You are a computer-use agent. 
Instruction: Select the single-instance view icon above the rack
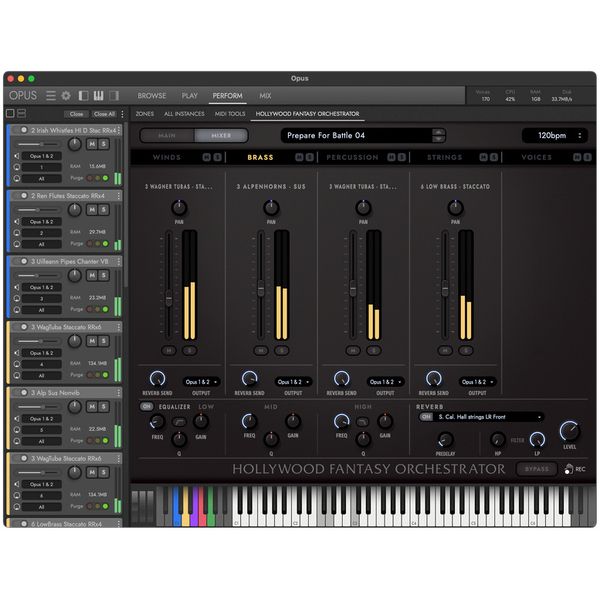10,113
